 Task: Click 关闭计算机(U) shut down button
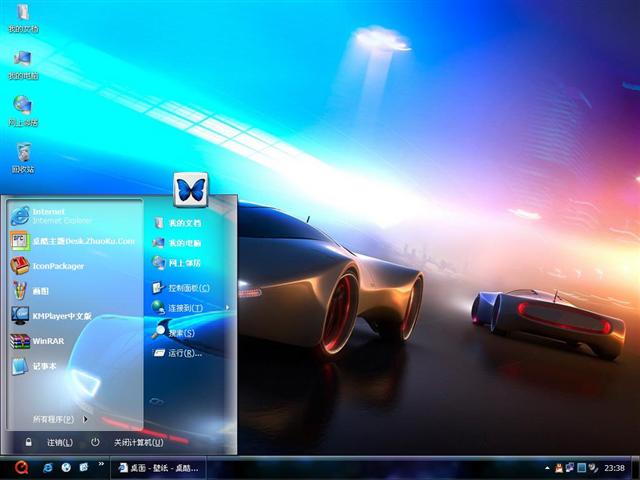pyautogui.click(x=127, y=442)
